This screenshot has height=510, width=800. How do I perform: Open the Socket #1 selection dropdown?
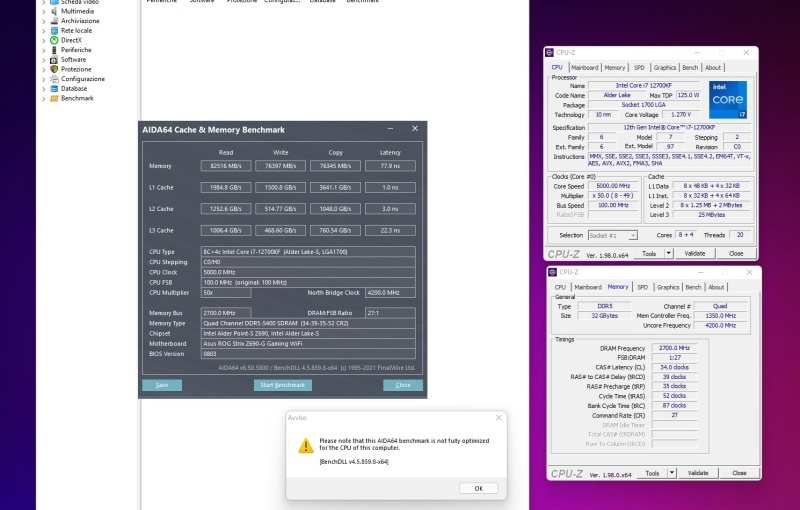click(x=633, y=236)
